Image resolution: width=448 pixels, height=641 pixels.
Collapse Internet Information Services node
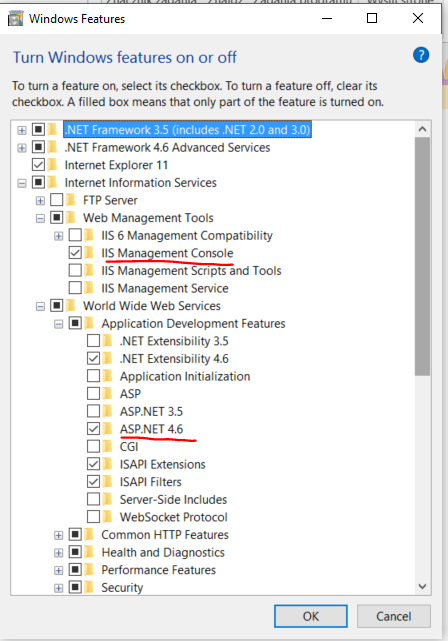coord(22,183)
